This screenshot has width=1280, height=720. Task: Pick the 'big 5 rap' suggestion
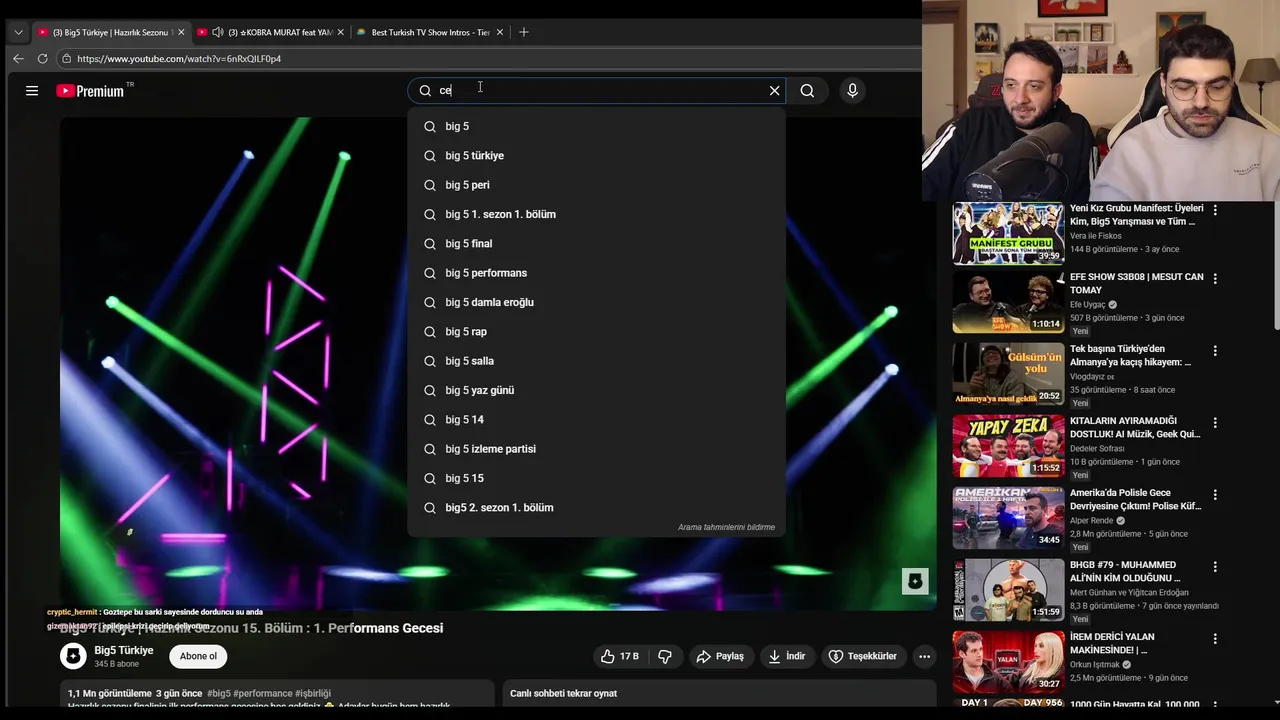596,332
